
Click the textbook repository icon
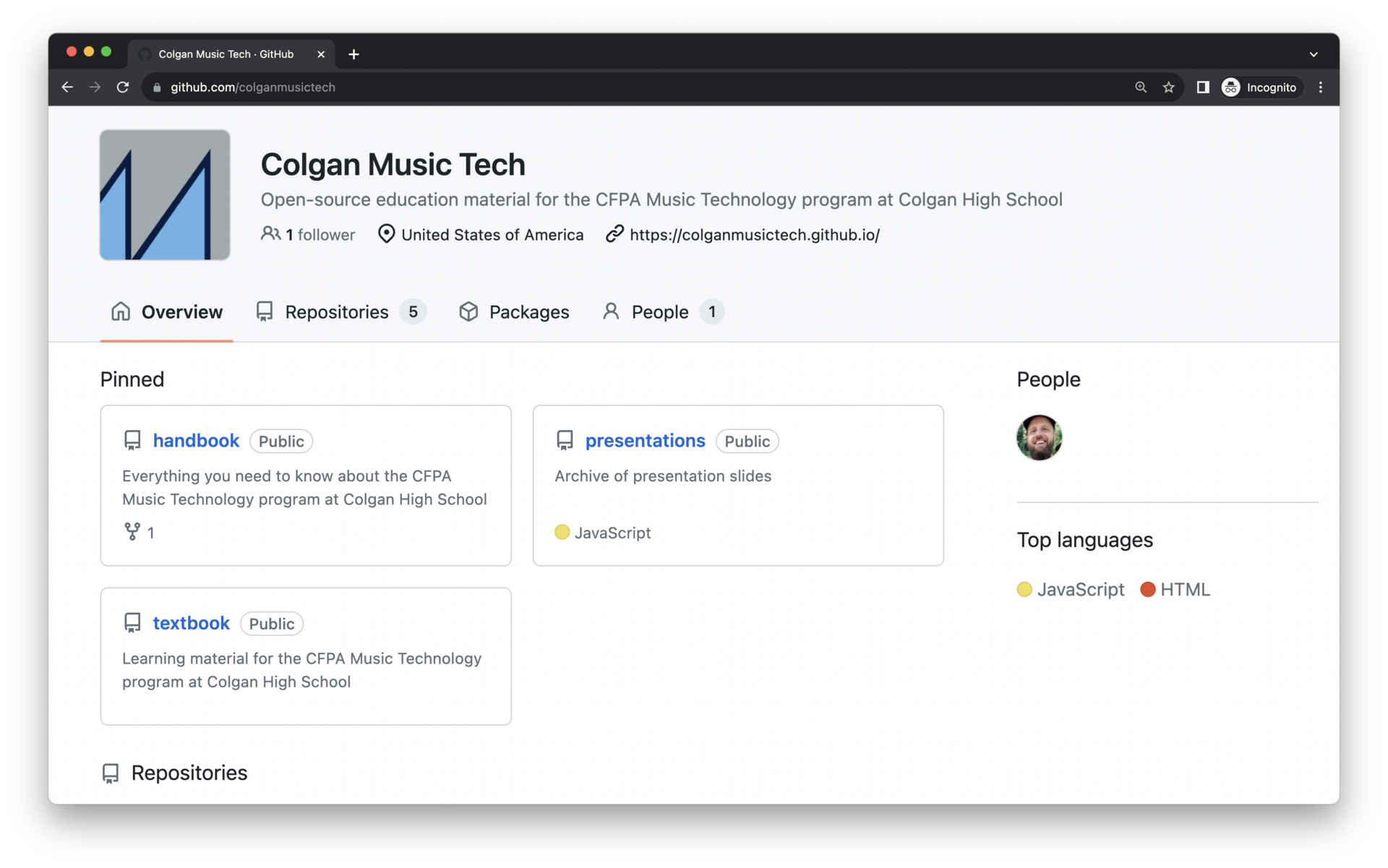coord(132,623)
